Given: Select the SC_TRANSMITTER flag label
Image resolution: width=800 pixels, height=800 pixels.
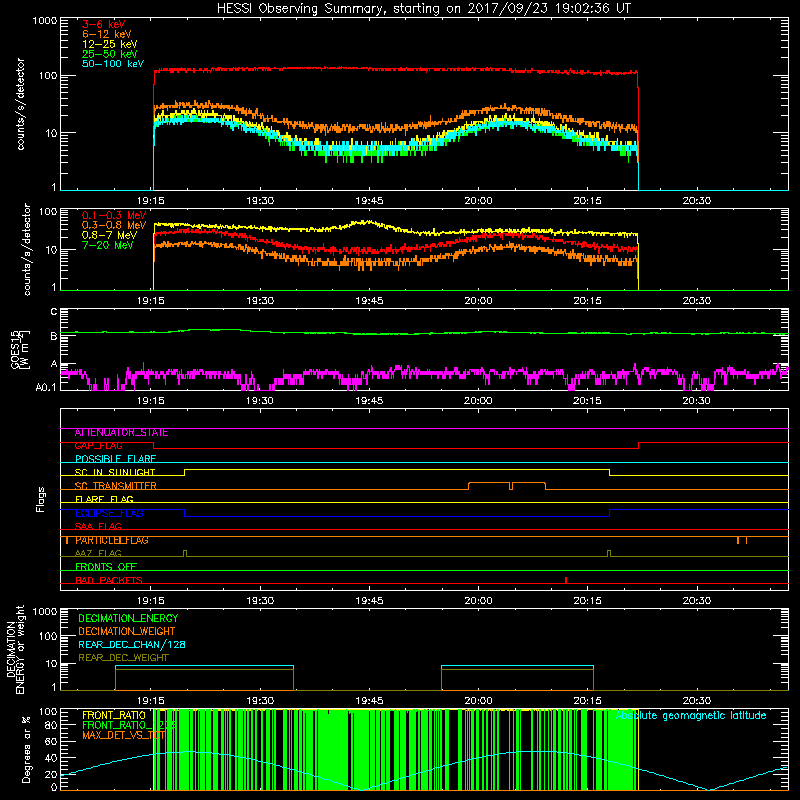Looking at the screenshot, I should coord(115,486).
